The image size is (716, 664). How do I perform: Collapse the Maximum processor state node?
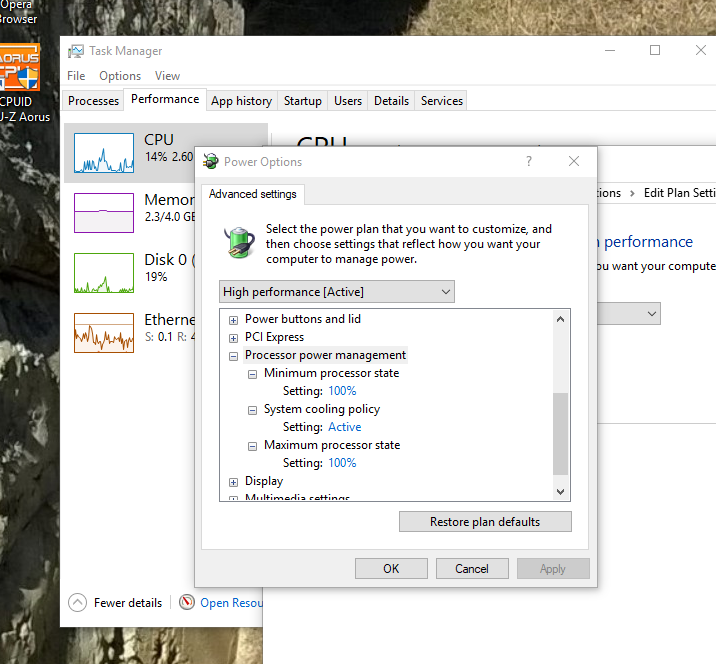pyautogui.click(x=252, y=446)
